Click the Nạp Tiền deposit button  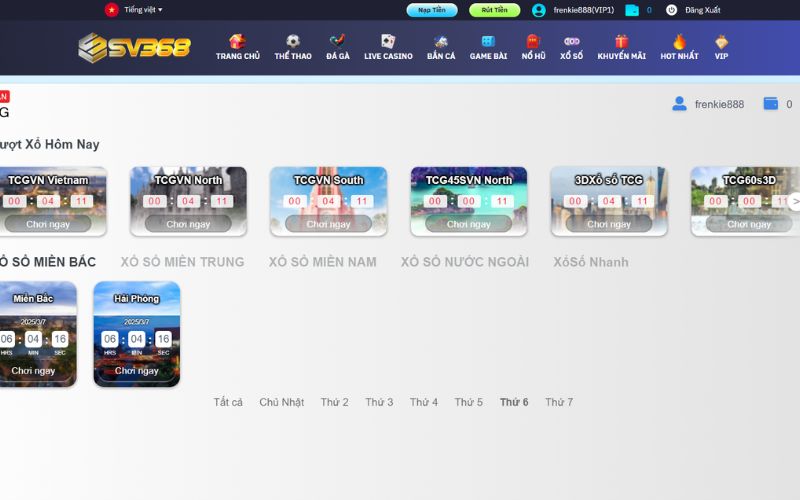tap(432, 10)
